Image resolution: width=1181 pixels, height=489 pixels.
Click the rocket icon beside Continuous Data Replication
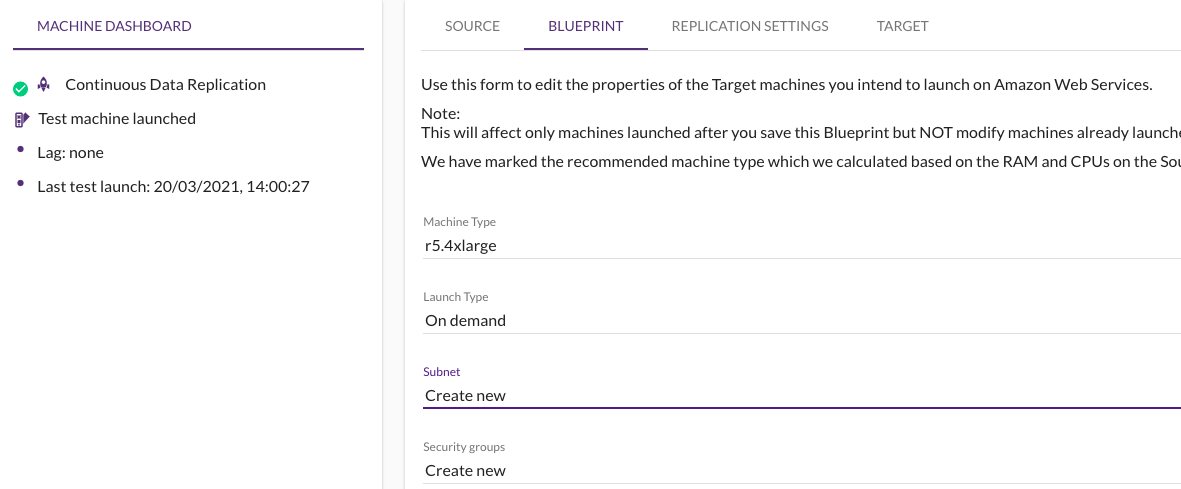pyautogui.click(x=44, y=85)
